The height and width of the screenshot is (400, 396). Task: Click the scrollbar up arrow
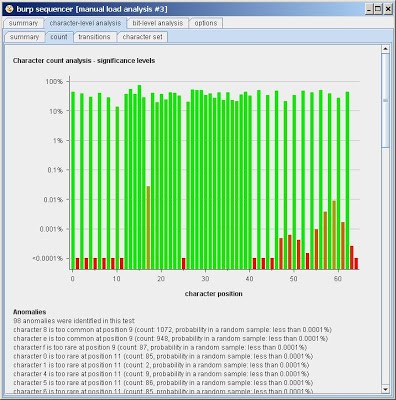(x=386, y=49)
